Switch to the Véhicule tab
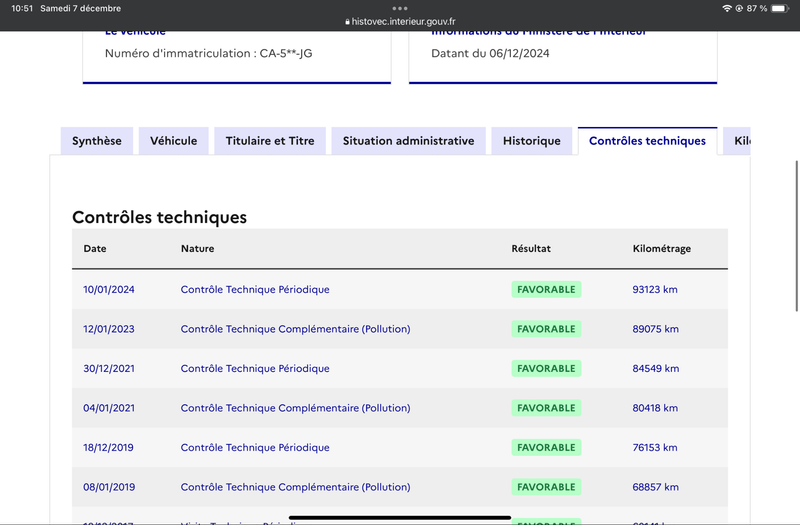 click(x=173, y=141)
